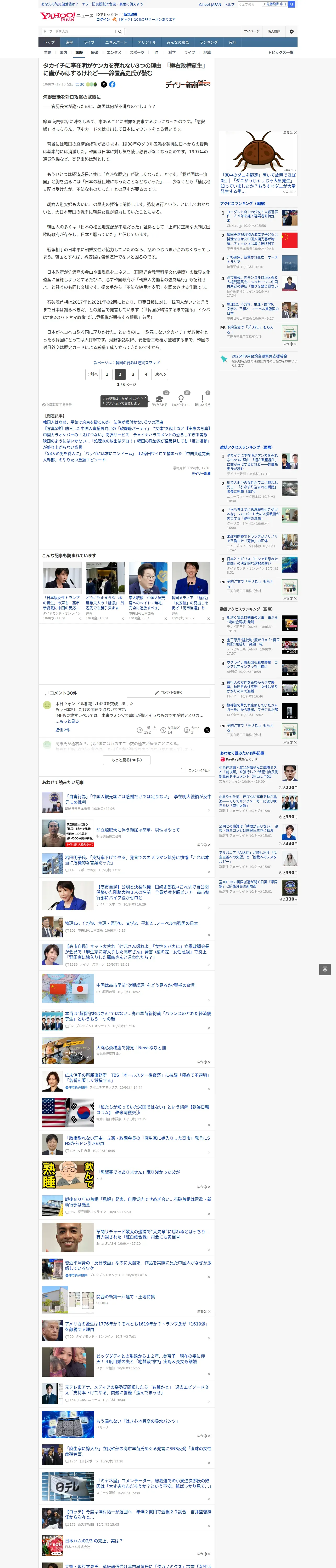Open 2025年9月台湾台風緊急支援募金 banner
This screenshot has width=336, height=1568.
click(258, 361)
